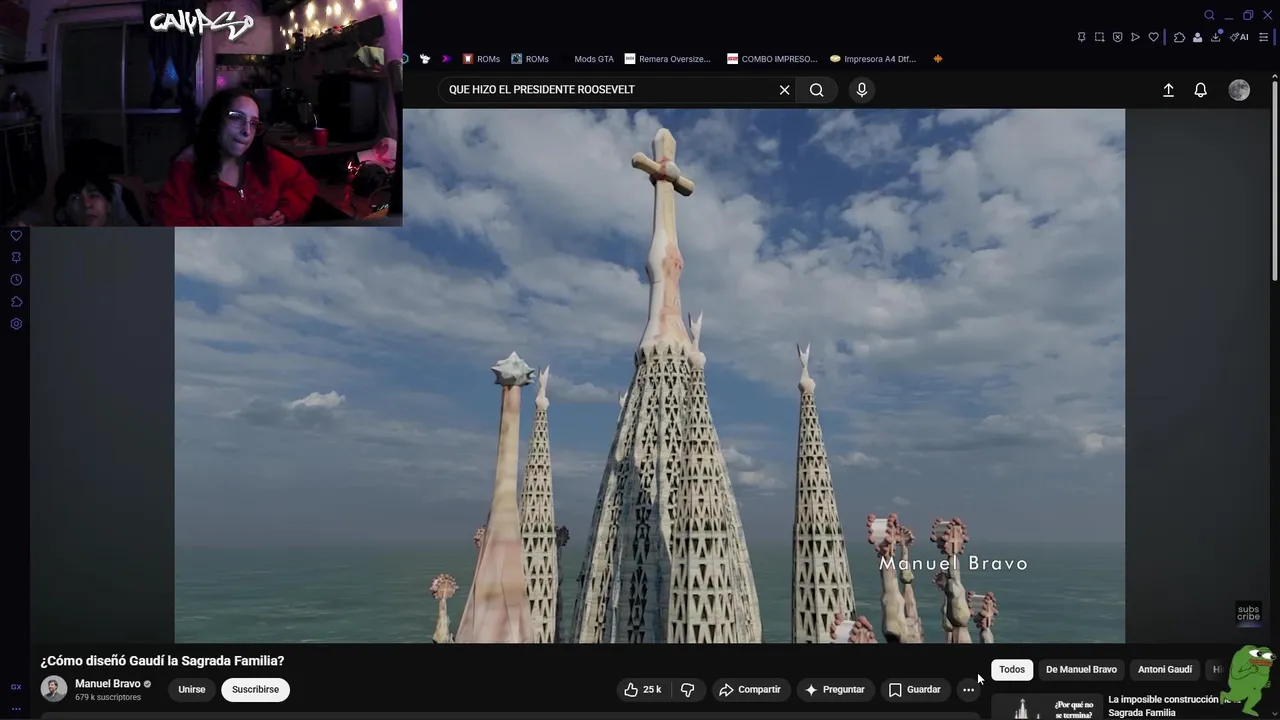Screen dimensions: 1280x720
Task: Click the Flow send arrow icon
Action: (1135, 37)
